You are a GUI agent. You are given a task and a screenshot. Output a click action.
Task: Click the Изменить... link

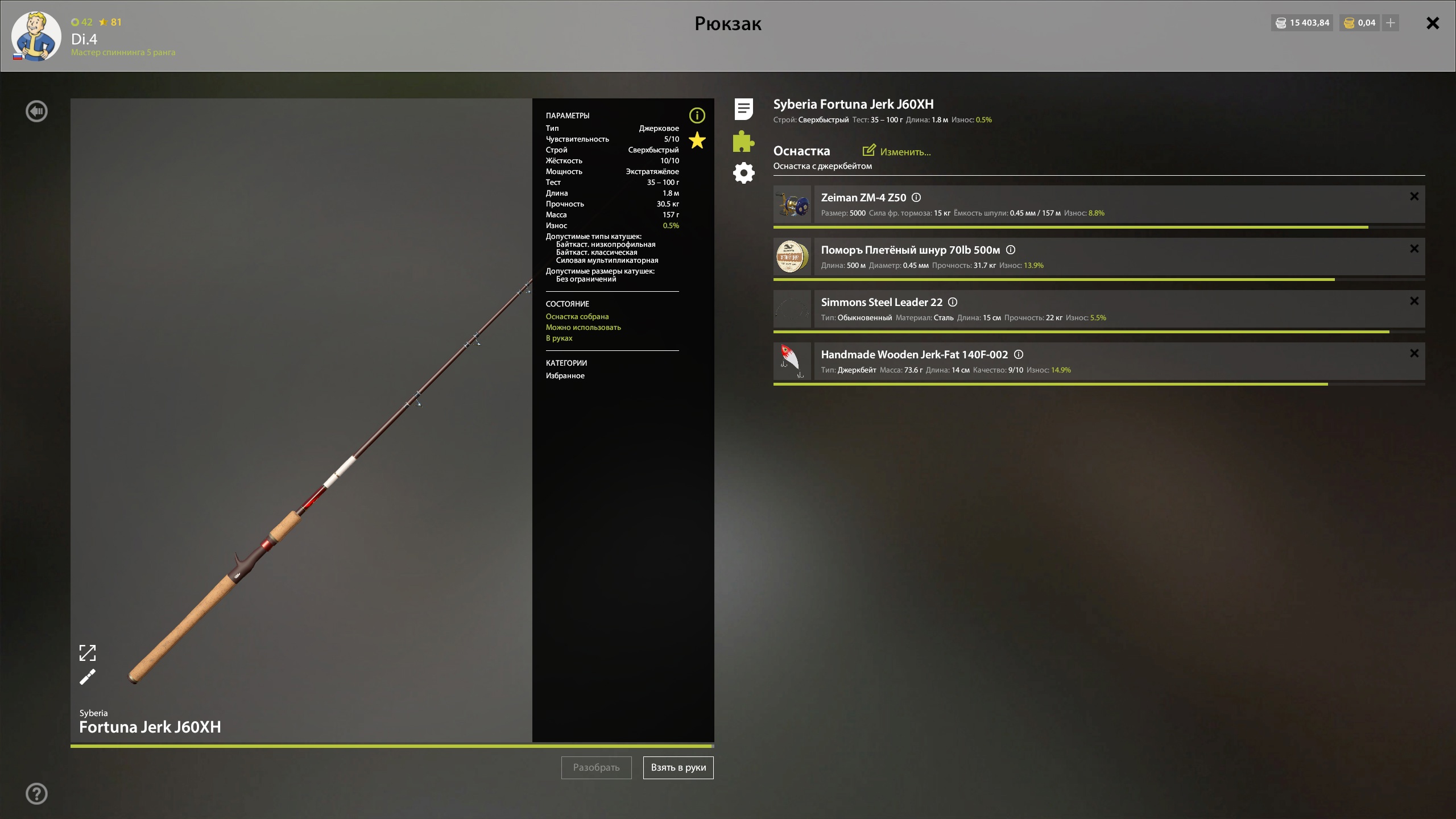(905, 152)
